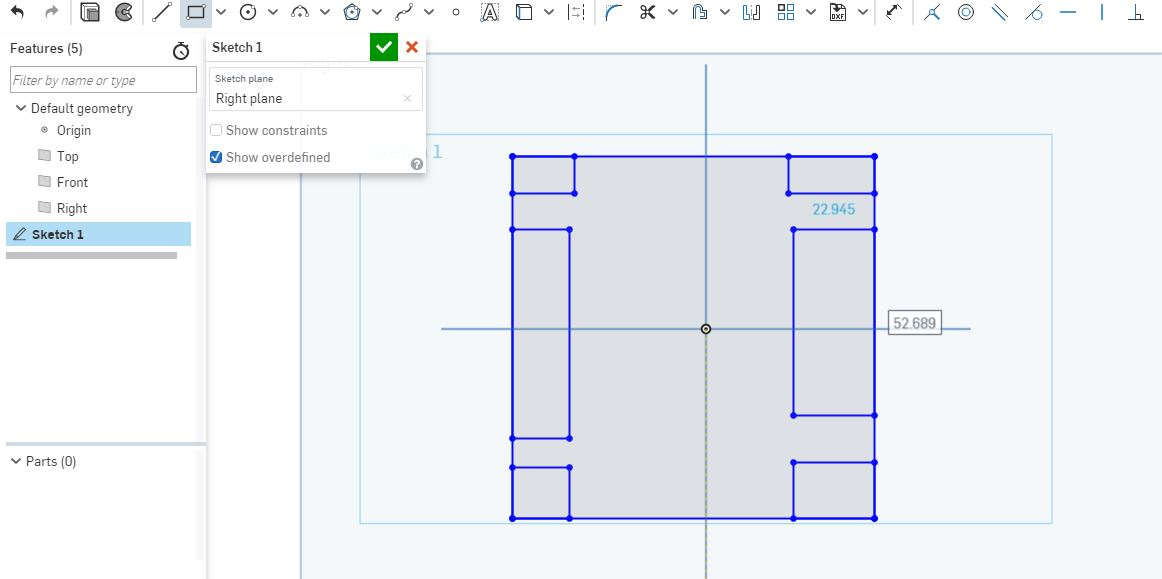
Task: Click the rollback bar below Sketch 1
Action: click(x=91, y=256)
